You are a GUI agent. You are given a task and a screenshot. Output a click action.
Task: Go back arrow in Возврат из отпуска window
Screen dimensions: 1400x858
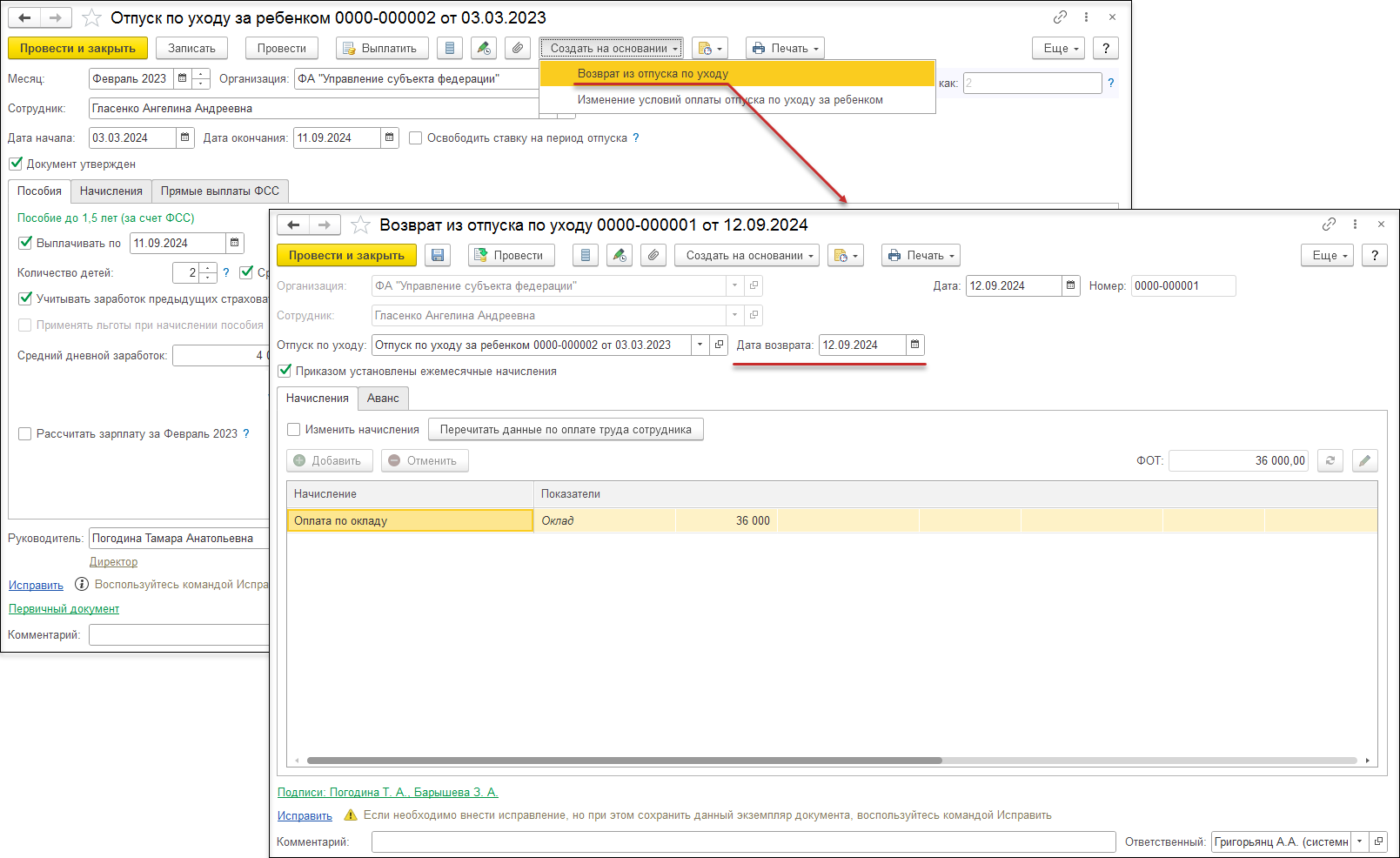click(293, 225)
